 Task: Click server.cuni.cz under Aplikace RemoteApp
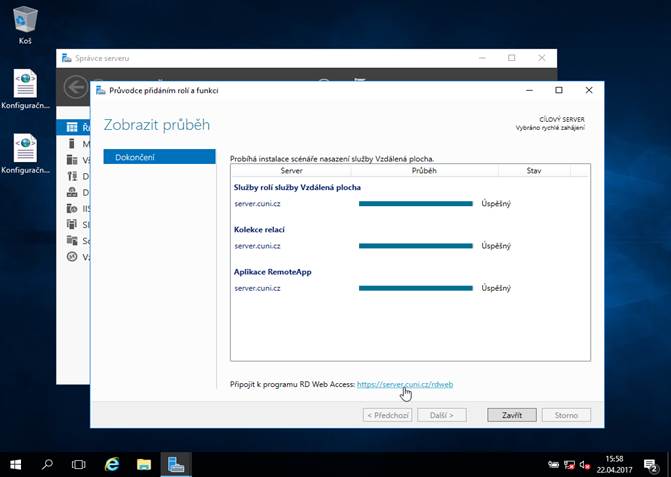[257, 288]
